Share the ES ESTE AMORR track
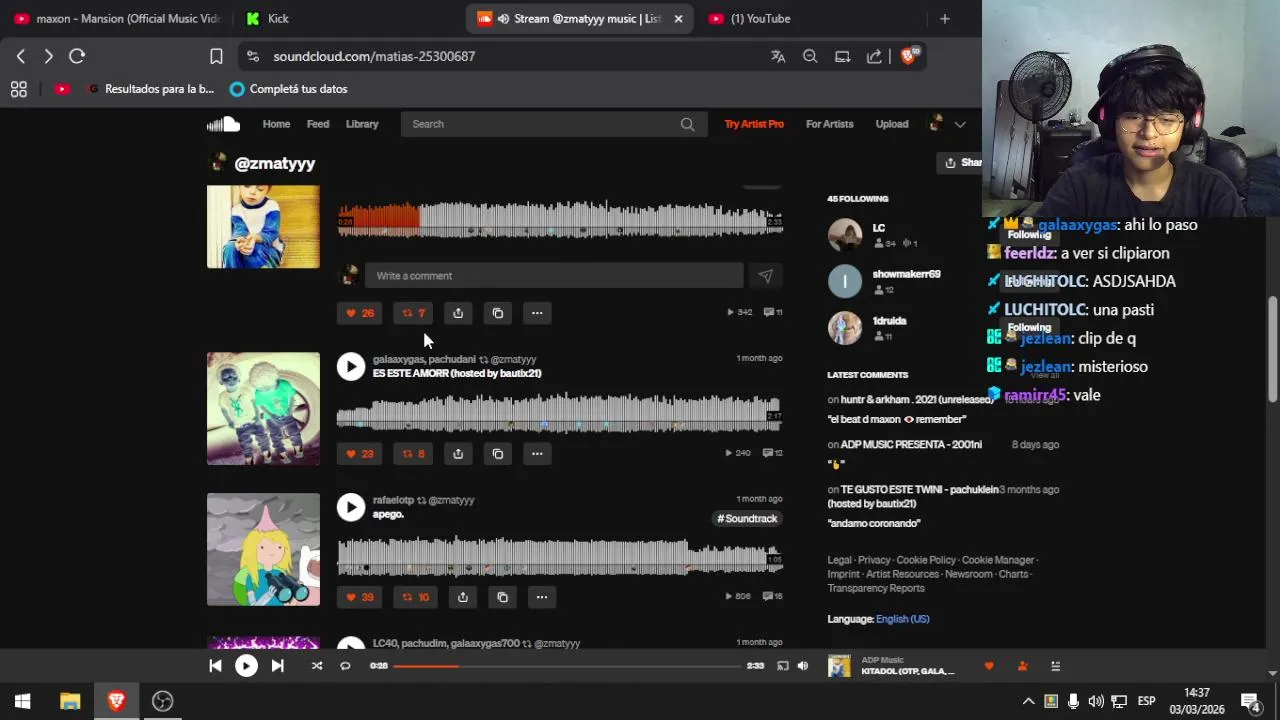 (x=458, y=454)
